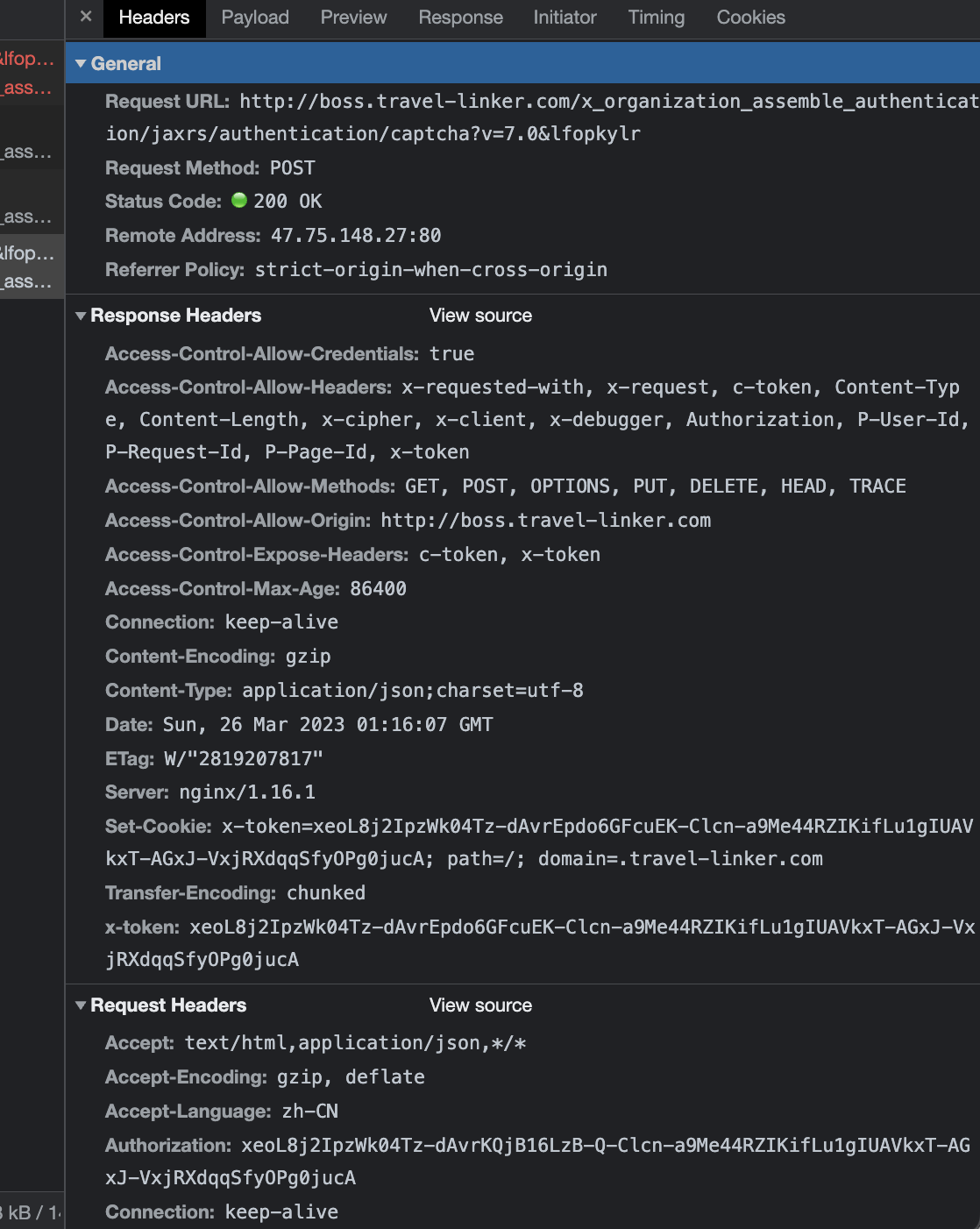
Task: Open the Initiator tab
Action: pyautogui.click(x=565, y=18)
